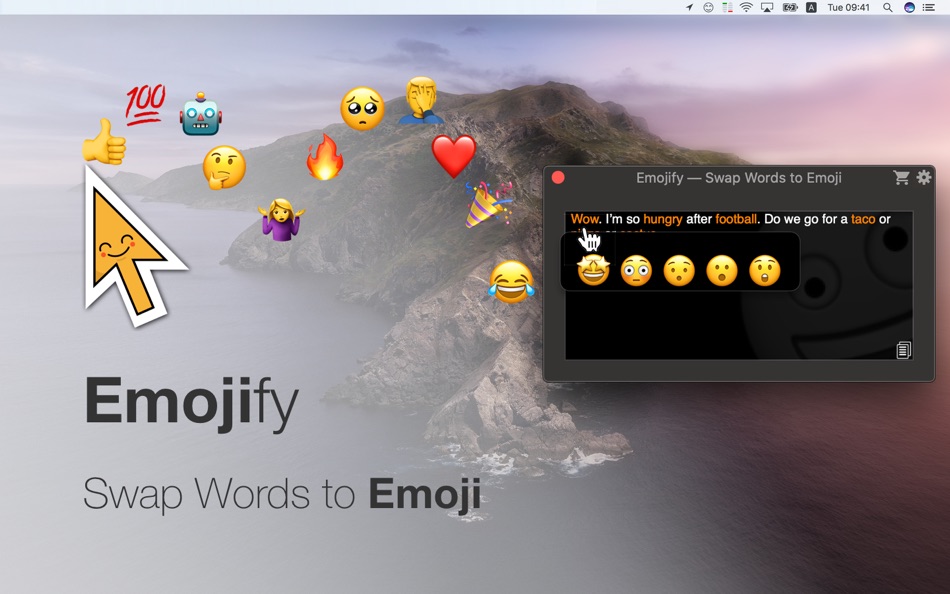
Task: Pick the flushed face emoji suggestion
Action: click(x=636, y=270)
